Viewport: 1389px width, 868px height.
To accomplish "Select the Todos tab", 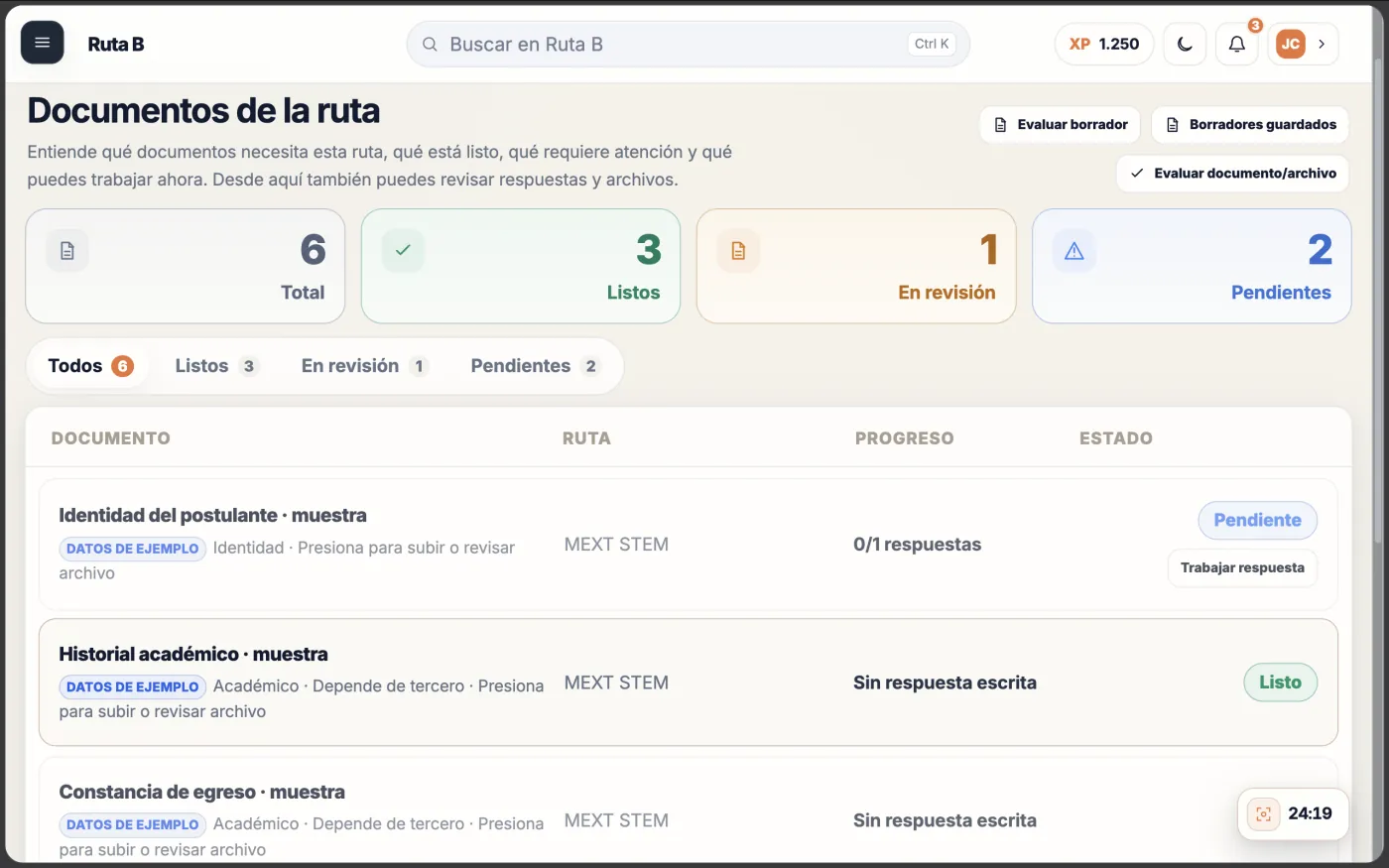I will pyautogui.click(x=90, y=366).
